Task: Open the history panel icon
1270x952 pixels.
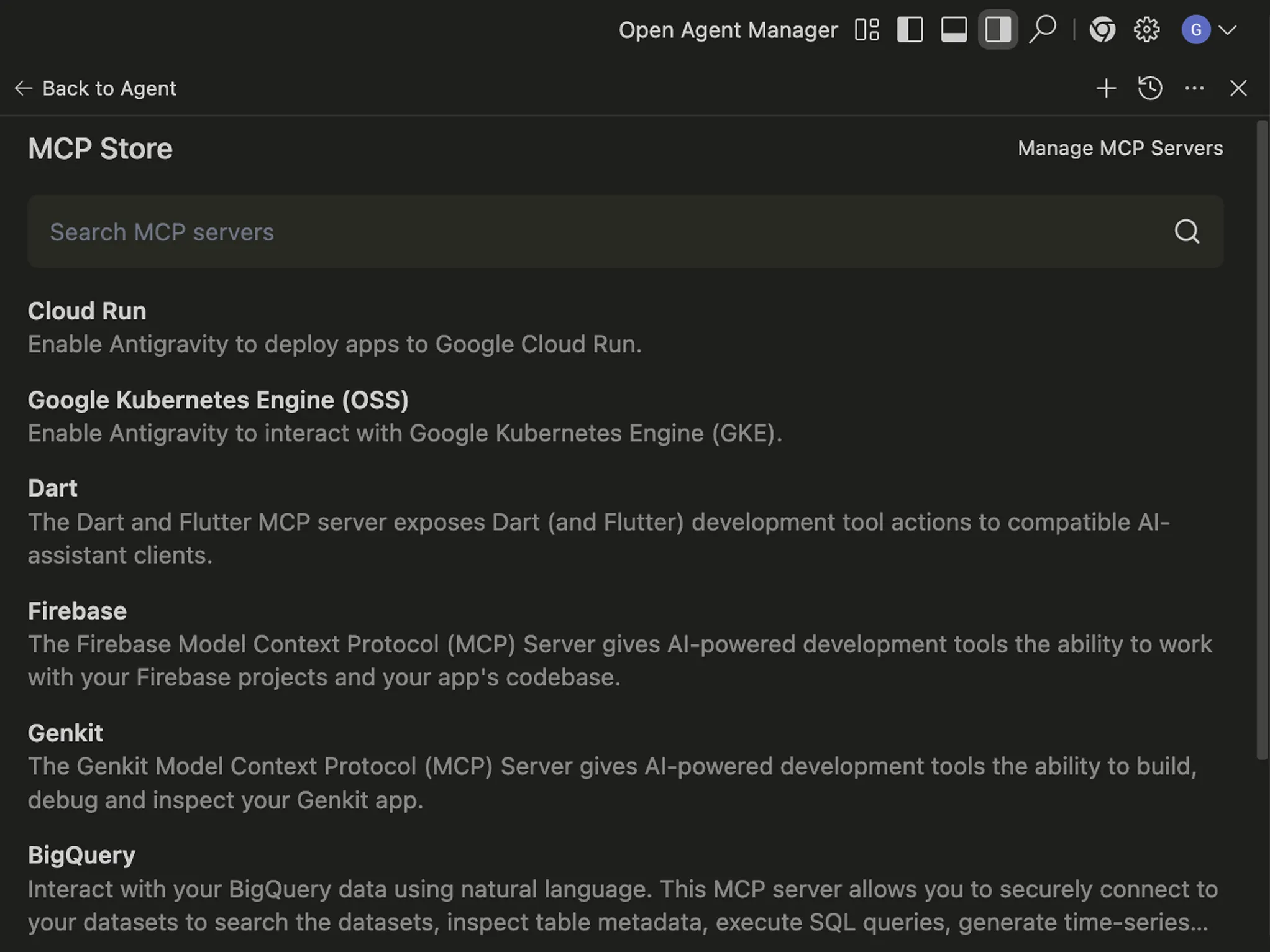Action: [1149, 88]
